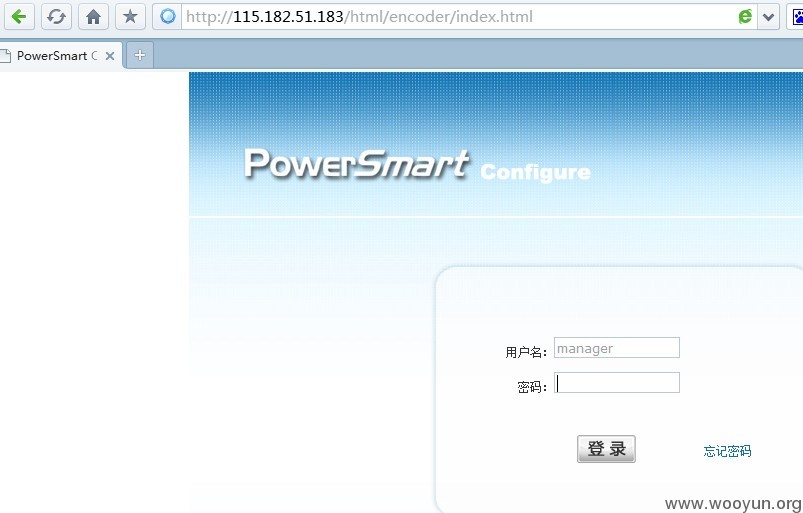The width and height of the screenshot is (803, 513).
Task: Select the address bar URL text
Action: [x=360, y=17]
